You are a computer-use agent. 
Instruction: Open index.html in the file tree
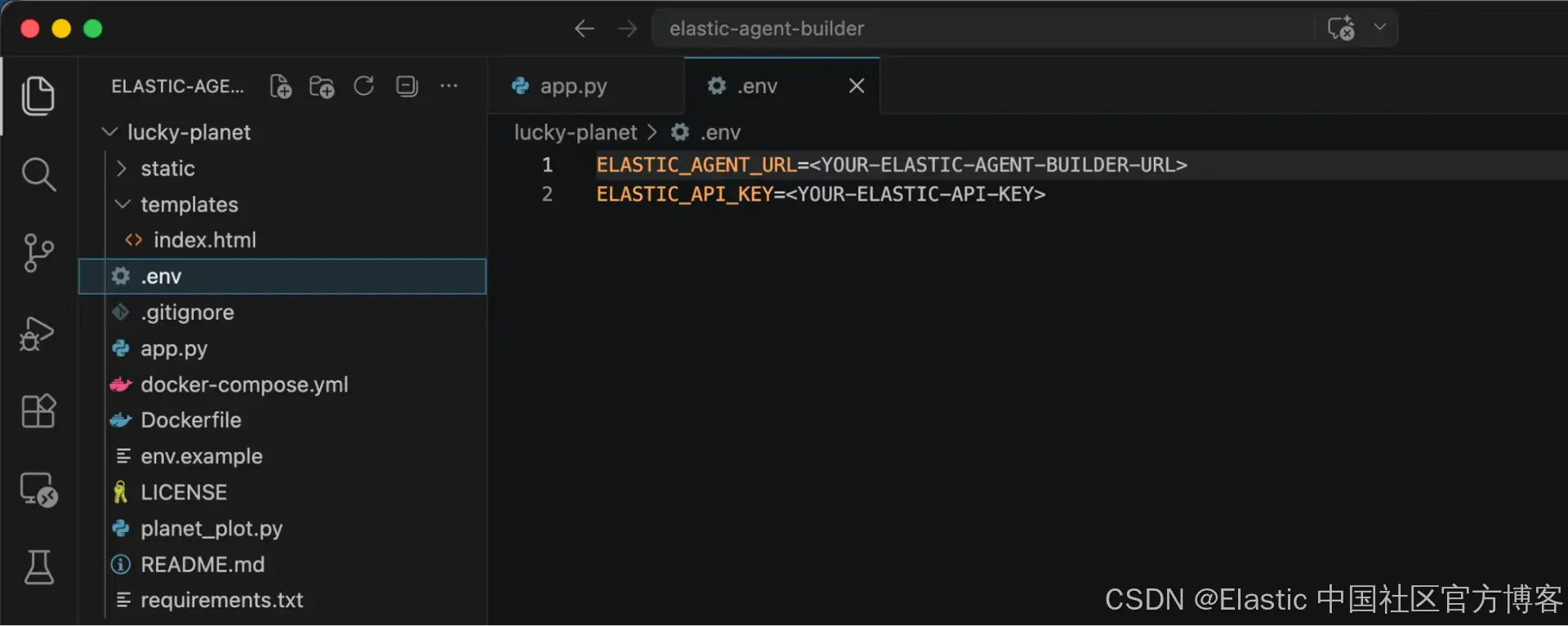[283, 240]
